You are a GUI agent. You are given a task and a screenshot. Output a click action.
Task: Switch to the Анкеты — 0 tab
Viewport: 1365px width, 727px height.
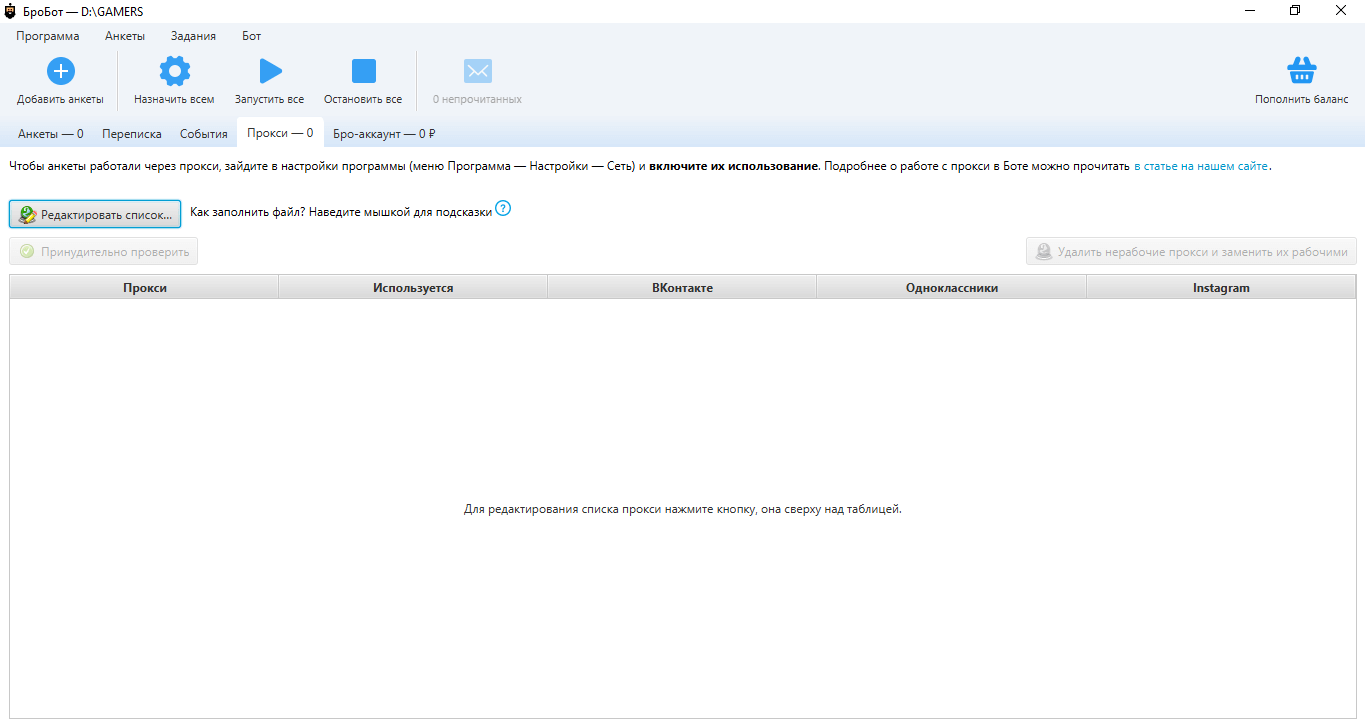[x=51, y=133]
